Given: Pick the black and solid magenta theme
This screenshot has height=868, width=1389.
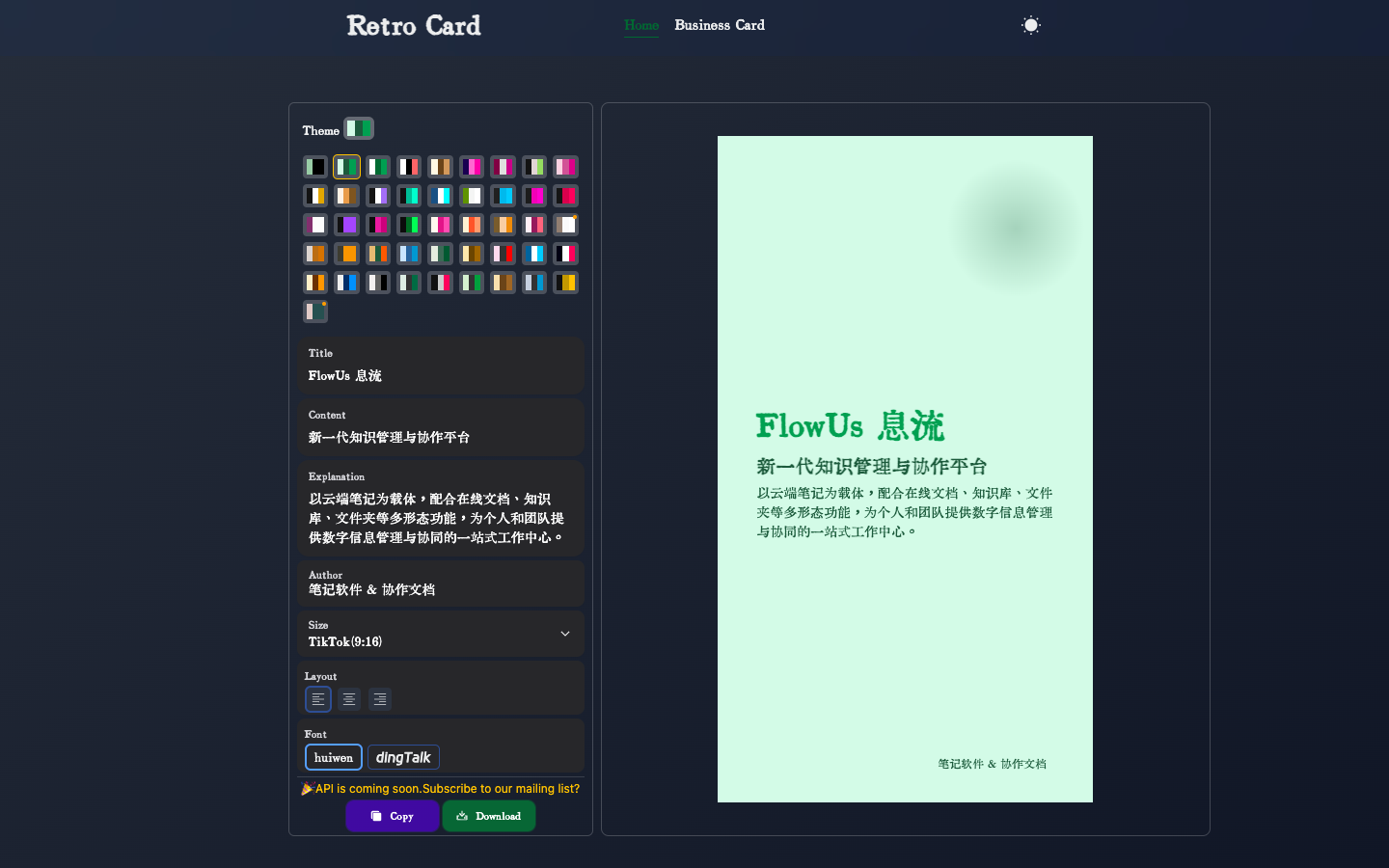Looking at the screenshot, I should [534, 196].
